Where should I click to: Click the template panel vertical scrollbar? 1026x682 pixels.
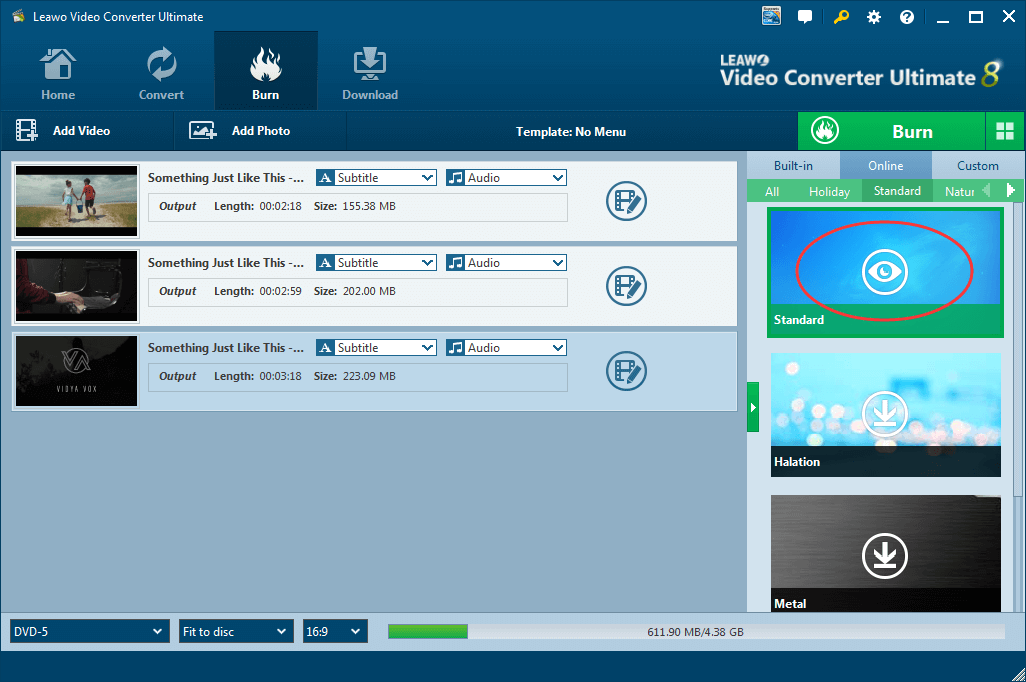coord(1017,350)
